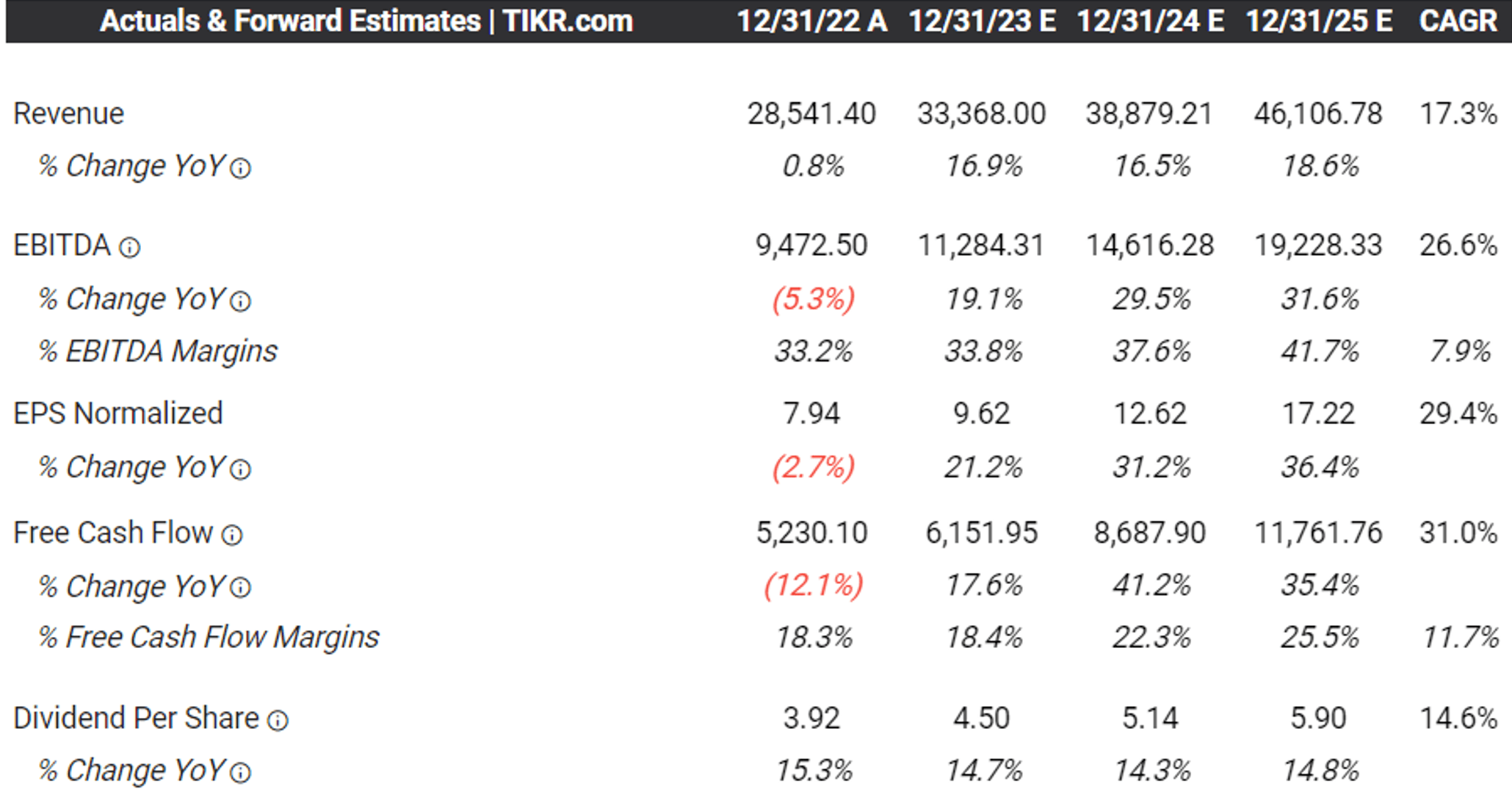Viewport: 1512px width, 806px height.
Task: Open the Dividend Per Share info icon
Action: pyautogui.click(x=278, y=721)
